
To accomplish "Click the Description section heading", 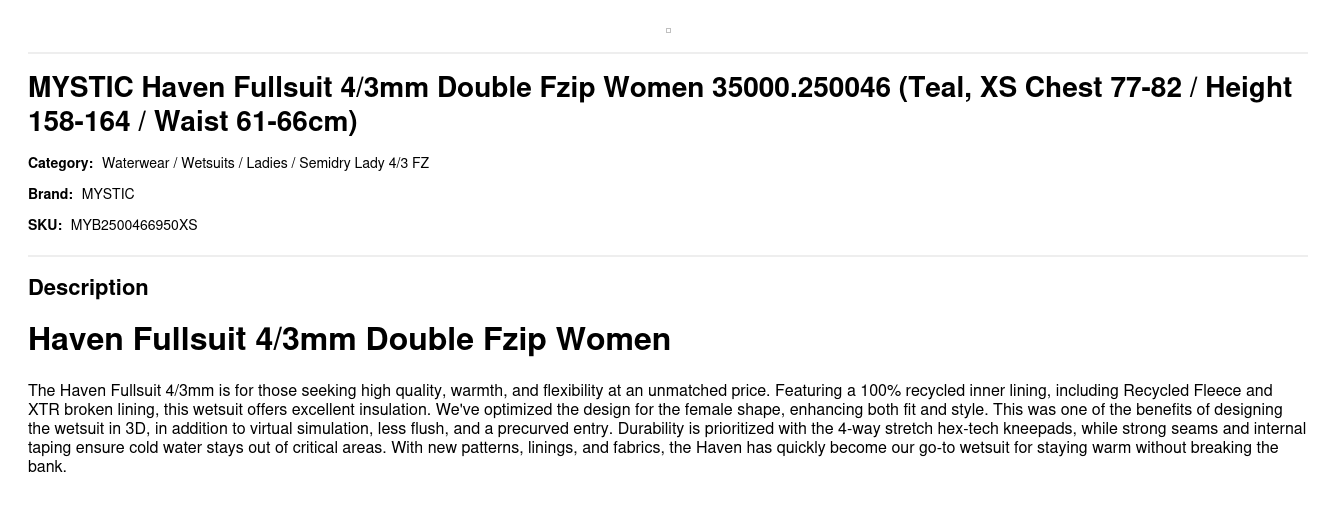I will click(88, 287).
